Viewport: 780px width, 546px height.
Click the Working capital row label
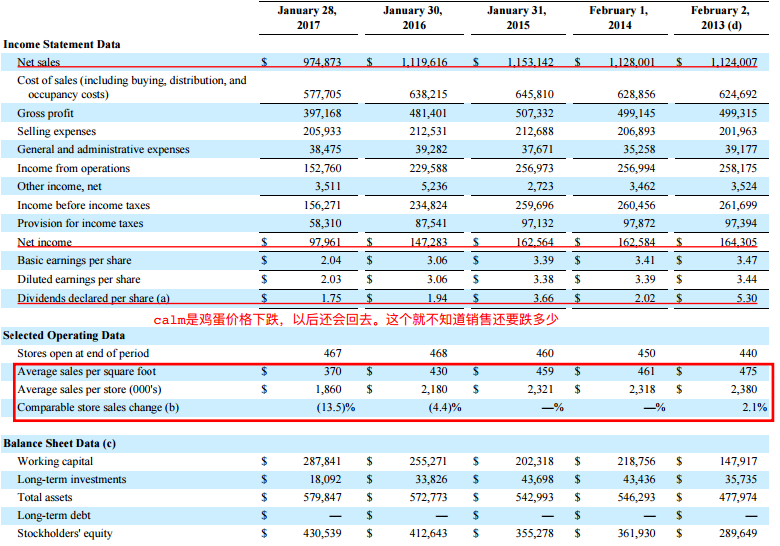[55, 461]
